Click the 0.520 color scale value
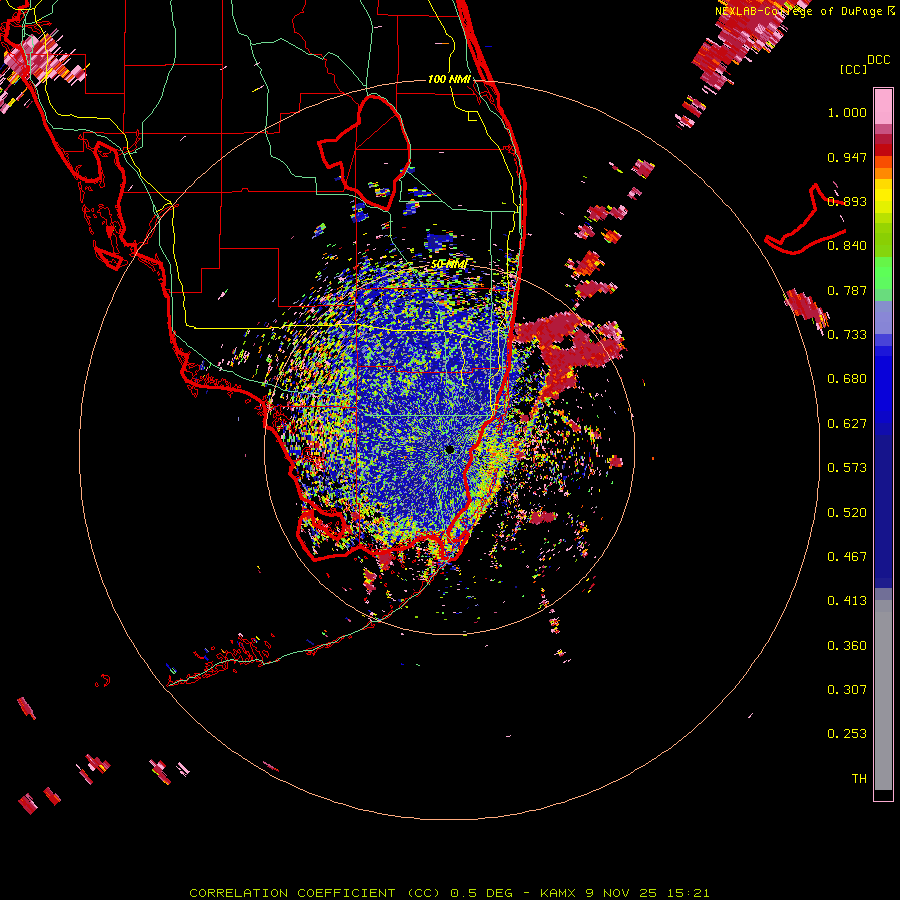The height and width of the screenshot is (900, 900). click(x=847, y=513)
